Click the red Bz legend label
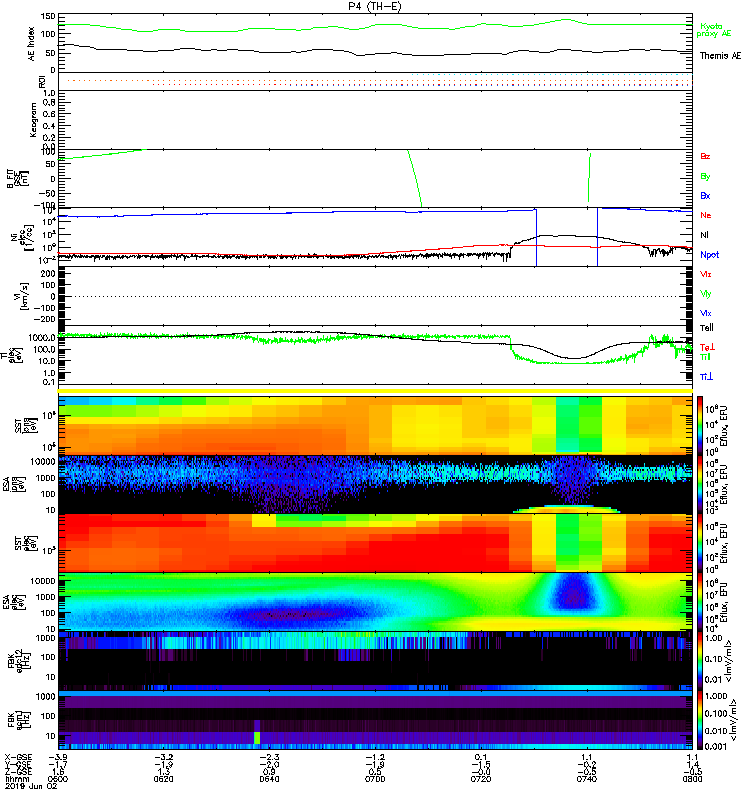 (705, 157)
